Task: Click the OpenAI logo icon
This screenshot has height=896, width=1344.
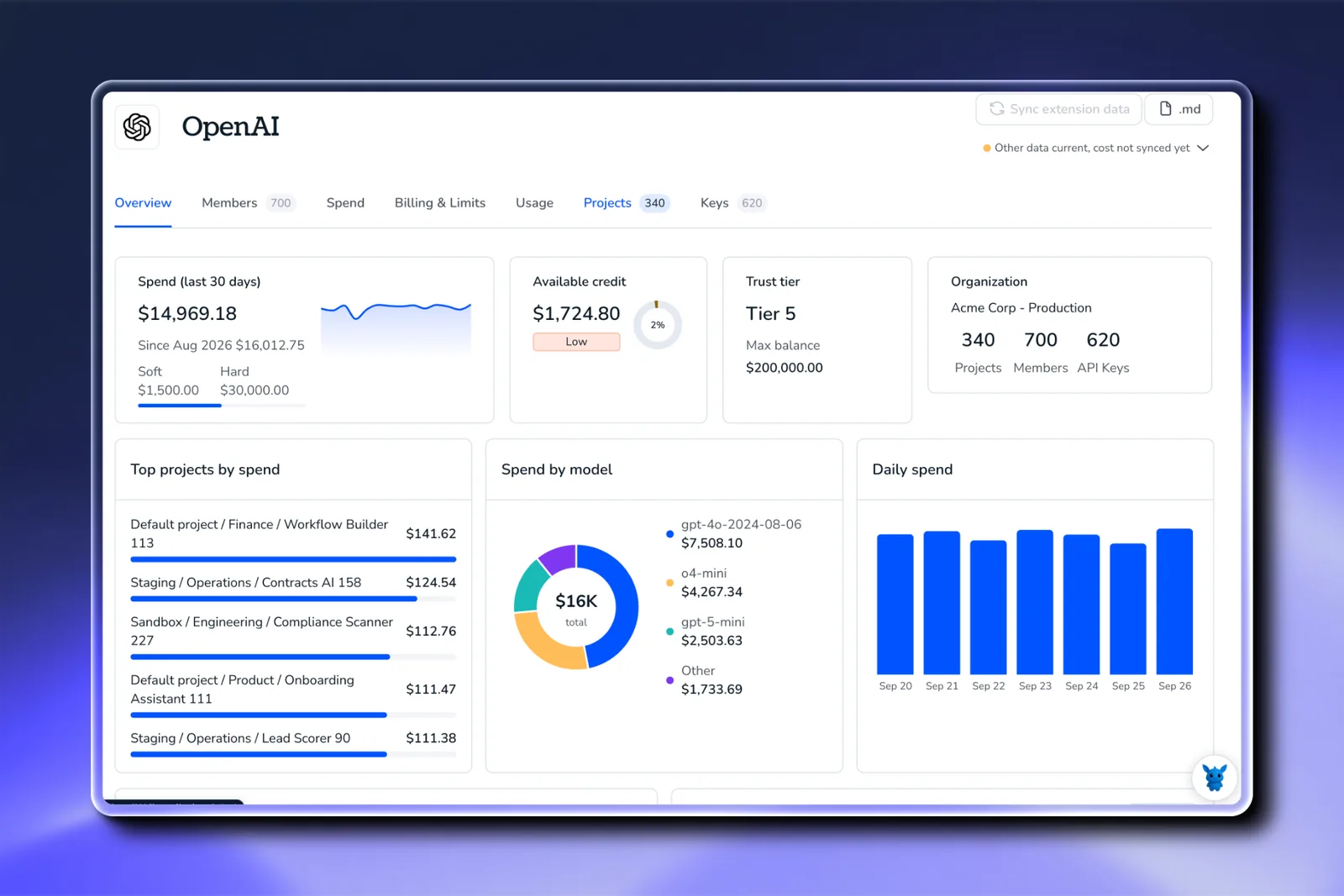Action: coord(137,127)
